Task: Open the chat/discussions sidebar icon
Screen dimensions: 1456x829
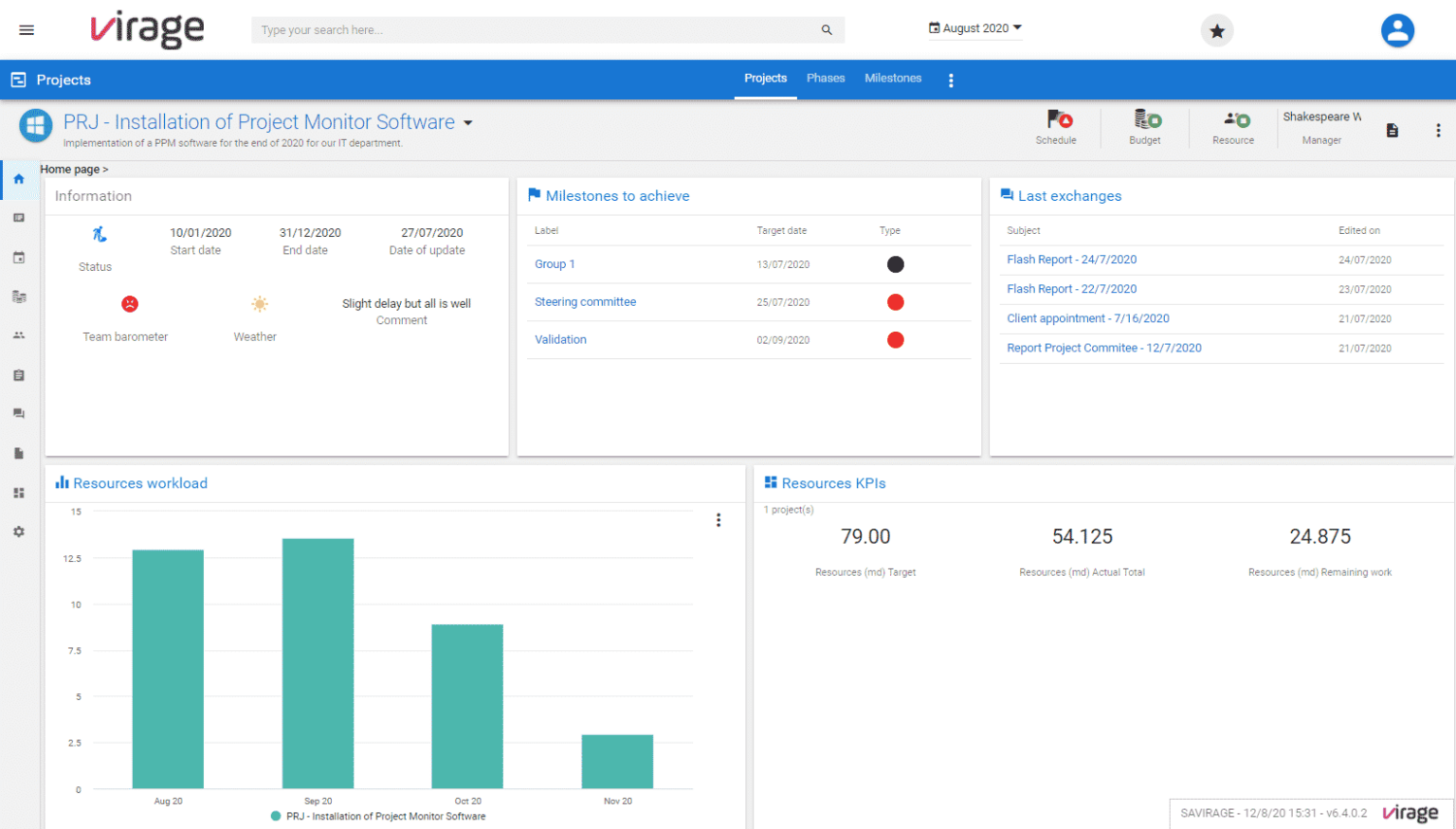Action: coord(19,413)
